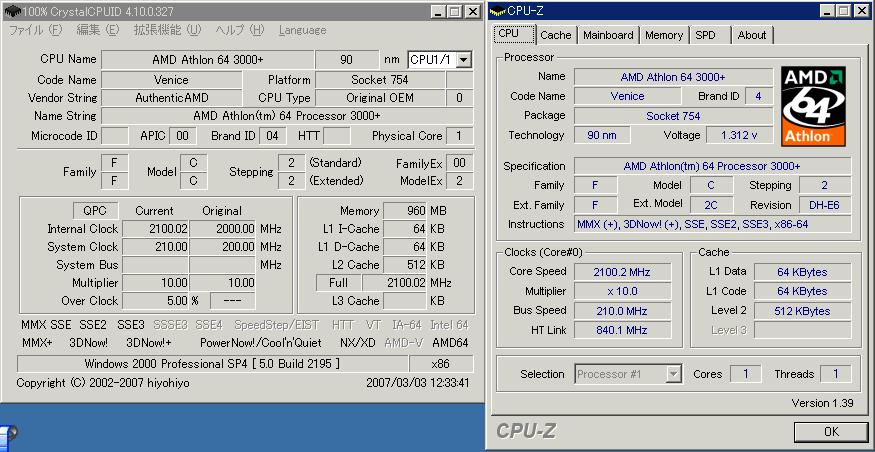Click the Code Name Venice field in CrystalCPUID

171,80
